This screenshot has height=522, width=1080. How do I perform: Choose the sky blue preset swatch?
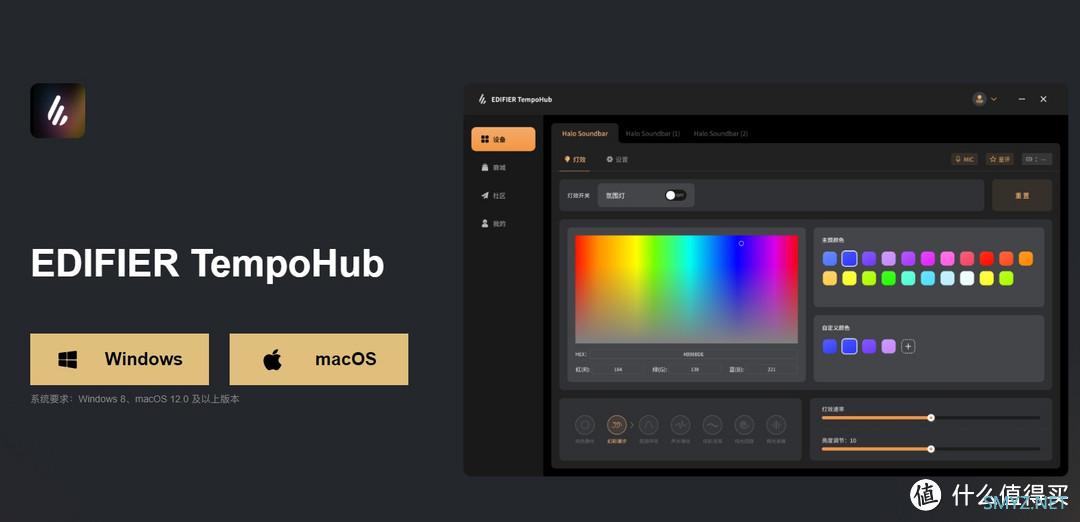pos(928,278)
